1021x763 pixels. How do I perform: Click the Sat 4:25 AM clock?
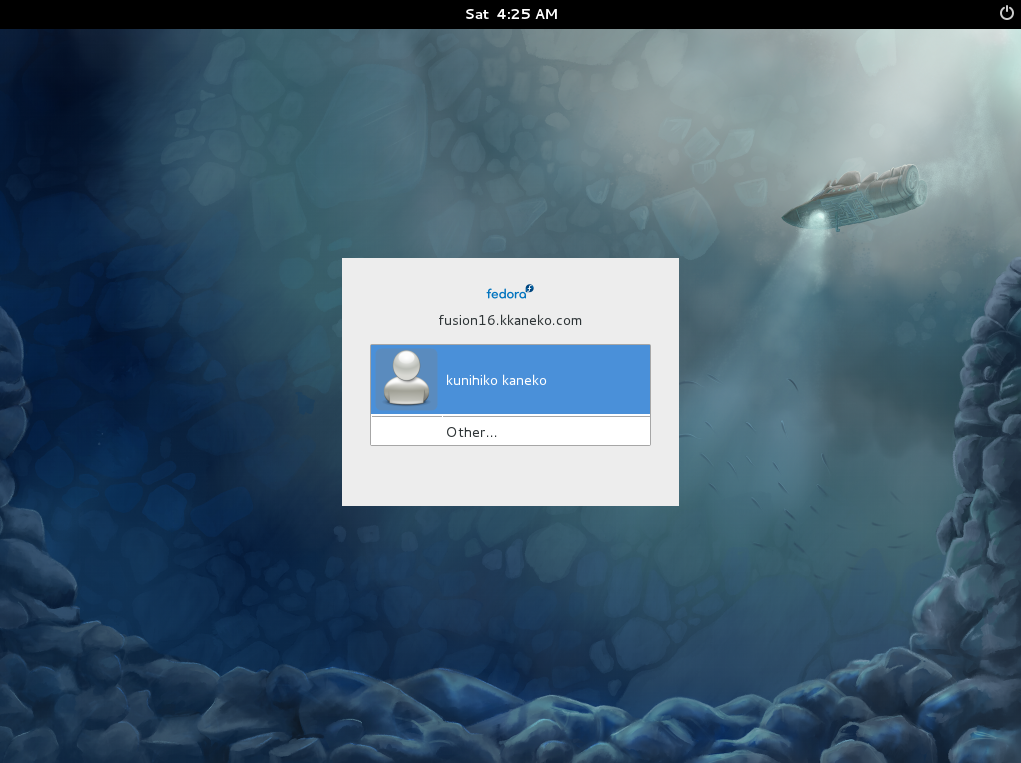coord(511,14)
